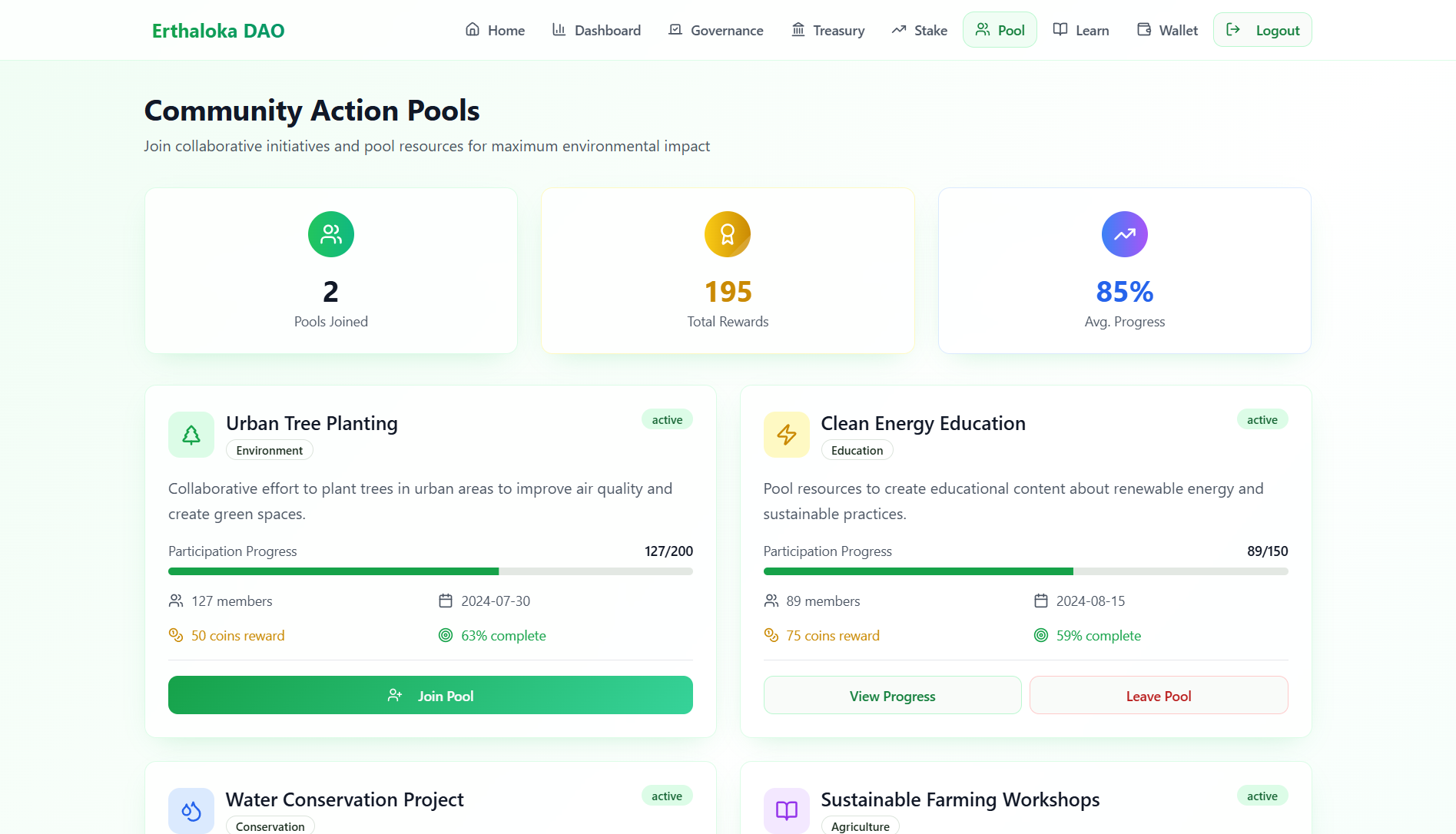Click the Erthaloka DAO logo
This screenshot has width=1456, height=834.
pyautogui.click(x=218, y=31)
